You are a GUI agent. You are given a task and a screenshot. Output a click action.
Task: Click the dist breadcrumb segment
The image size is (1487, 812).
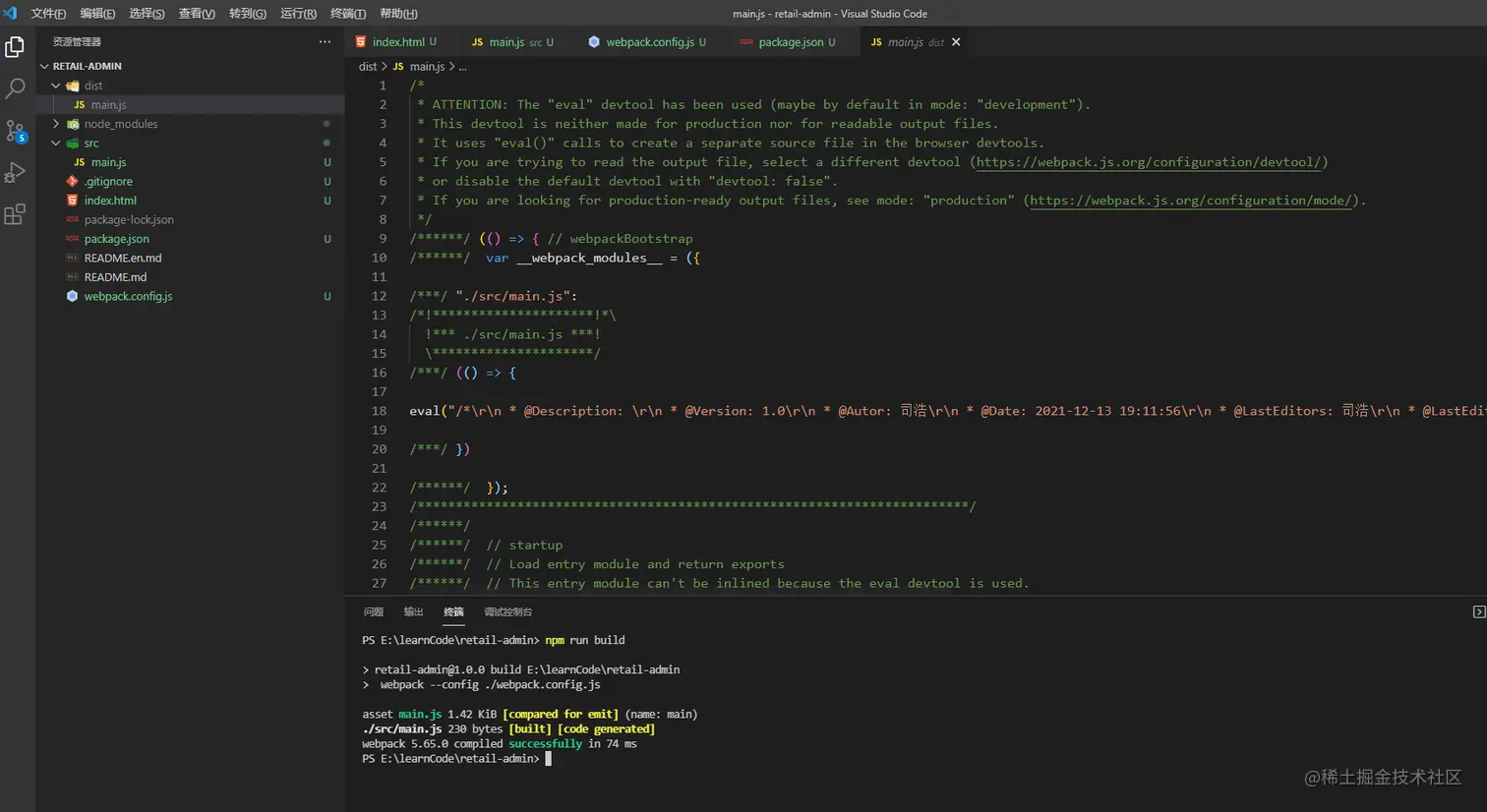[368, 67]
